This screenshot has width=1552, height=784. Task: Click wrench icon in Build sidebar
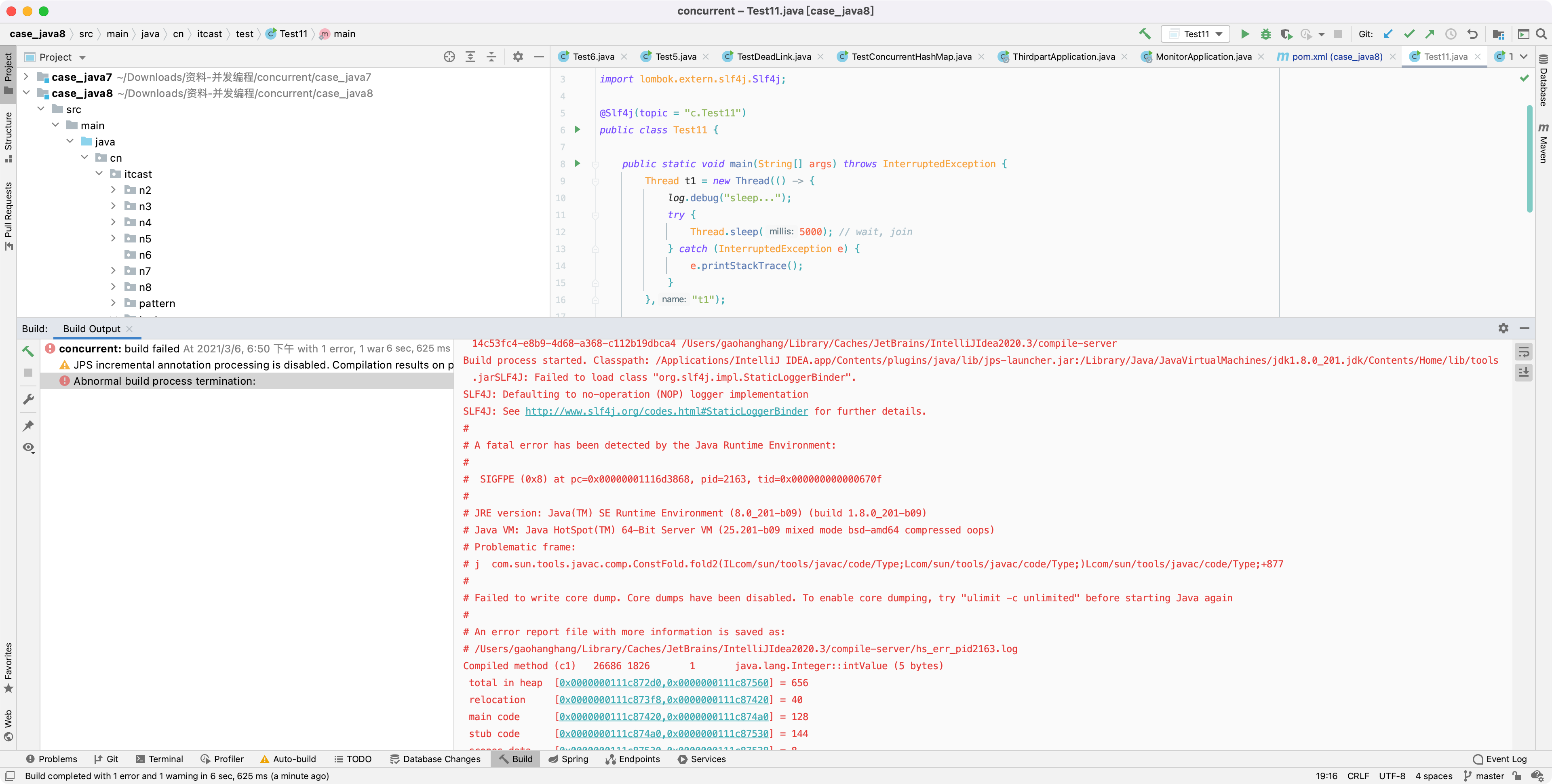tap(28, 399)
